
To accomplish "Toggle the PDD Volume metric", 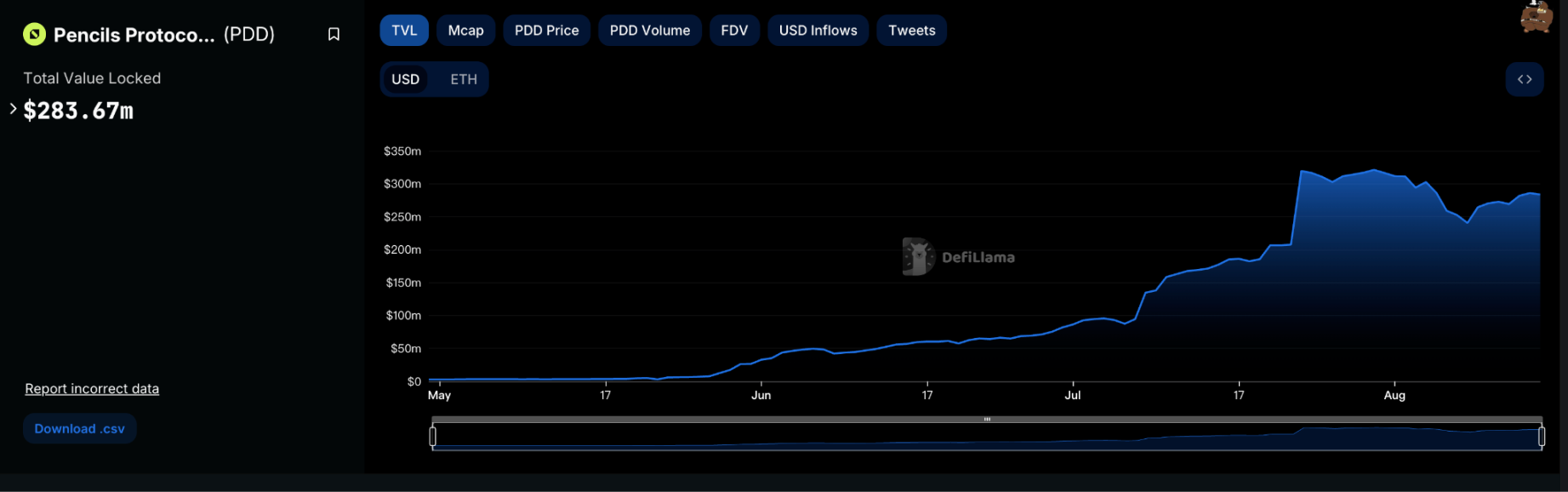I will click(x=649, y=31).
